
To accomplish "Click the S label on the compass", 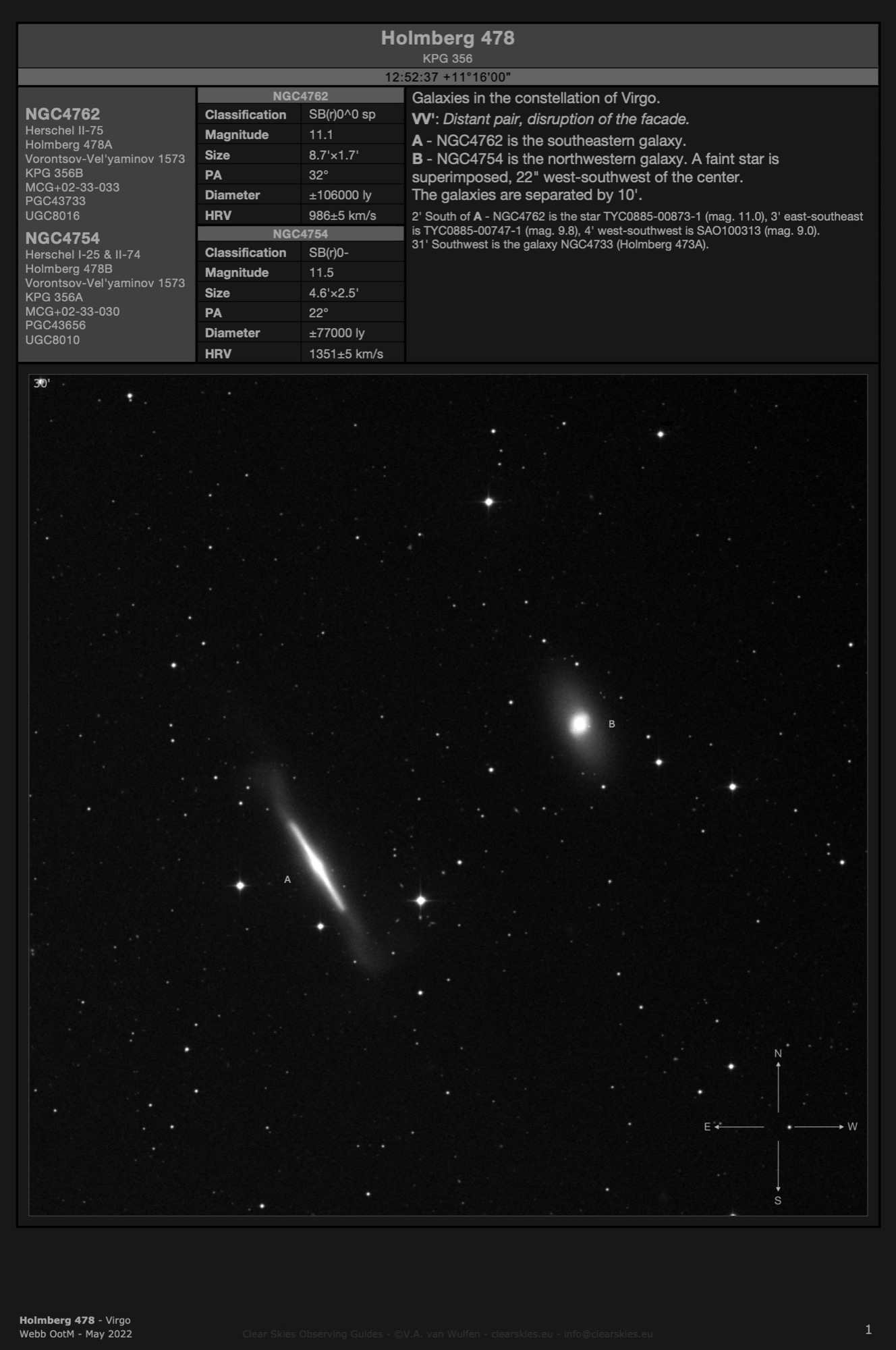I will 778,1201.
